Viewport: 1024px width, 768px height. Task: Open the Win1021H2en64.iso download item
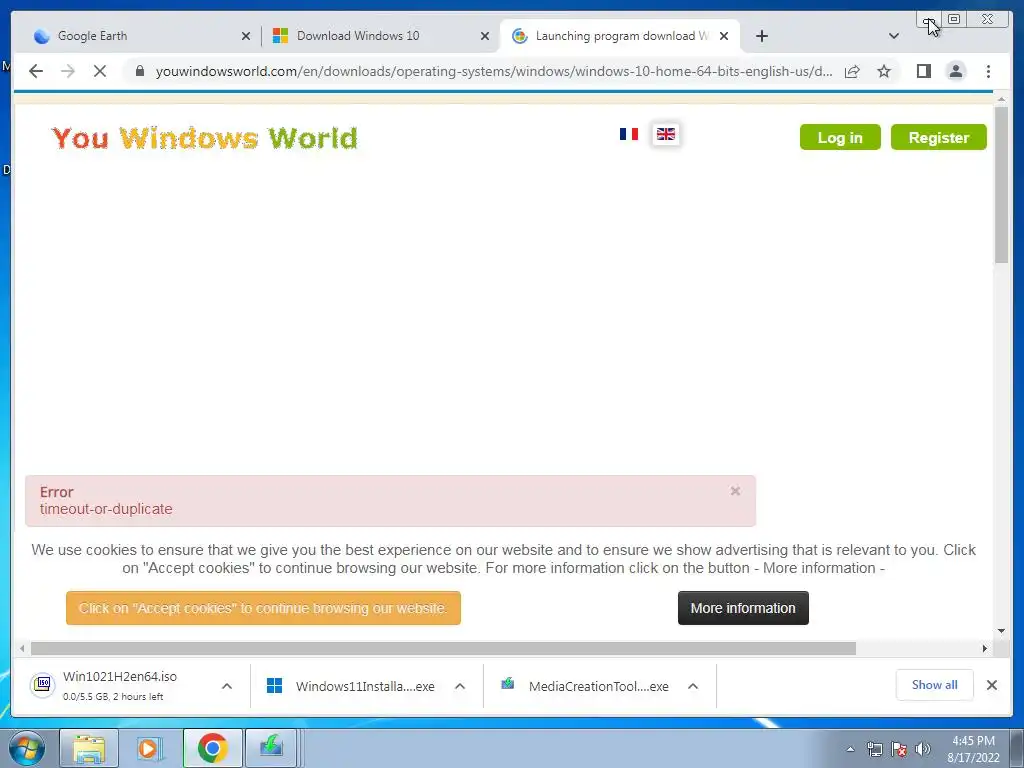click(x=120, y=685)
